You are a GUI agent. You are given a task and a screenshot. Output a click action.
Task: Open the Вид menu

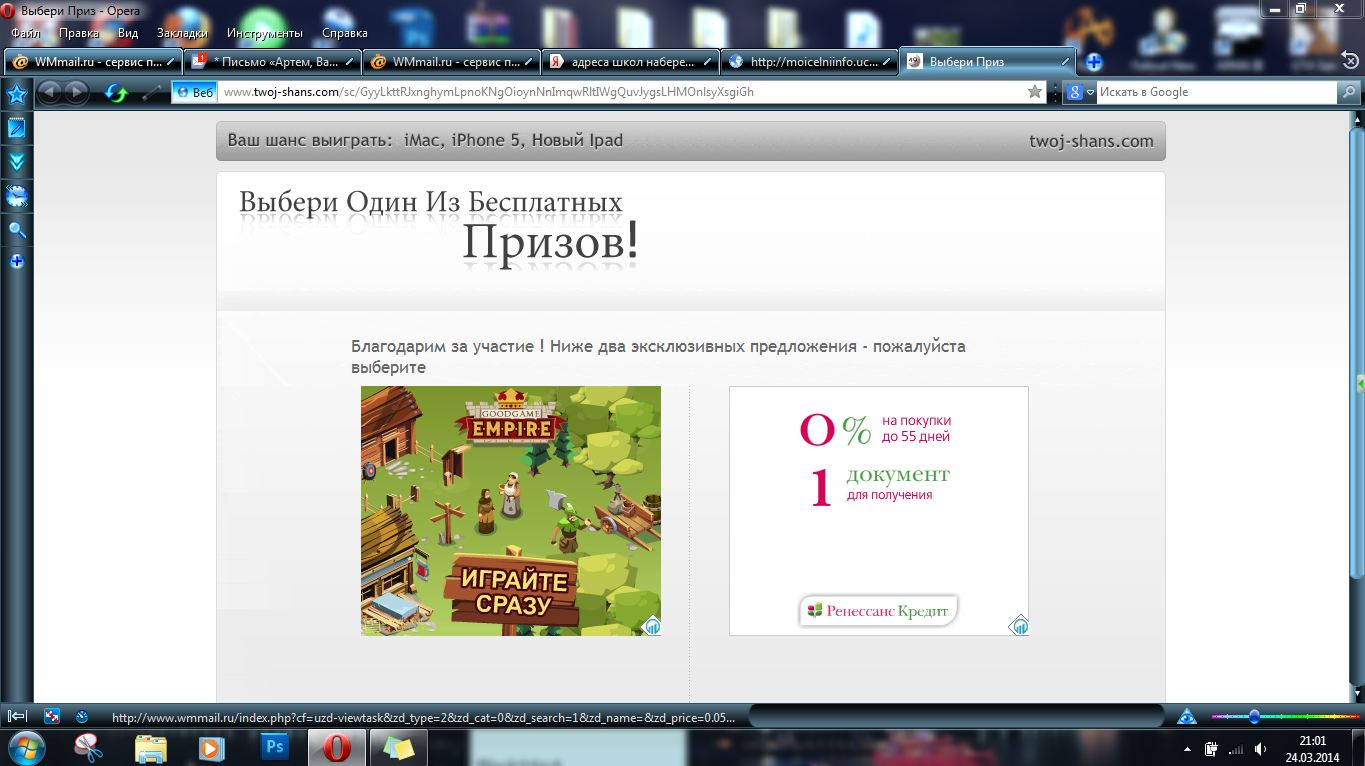click(128, 33)
